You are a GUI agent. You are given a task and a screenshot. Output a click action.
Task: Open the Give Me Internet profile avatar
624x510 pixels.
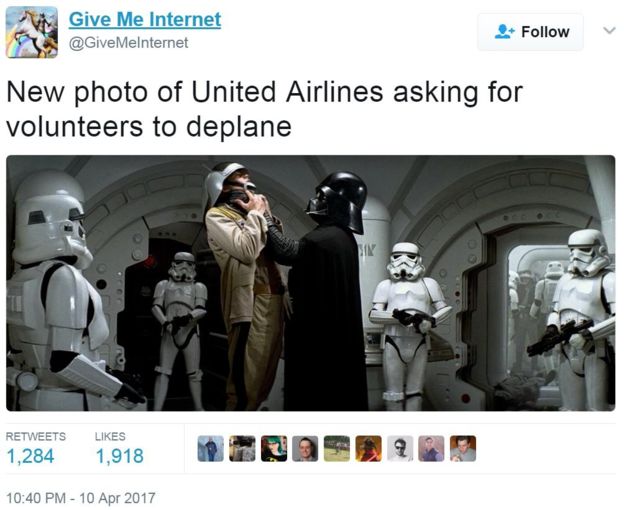click(x=32, y=32)
